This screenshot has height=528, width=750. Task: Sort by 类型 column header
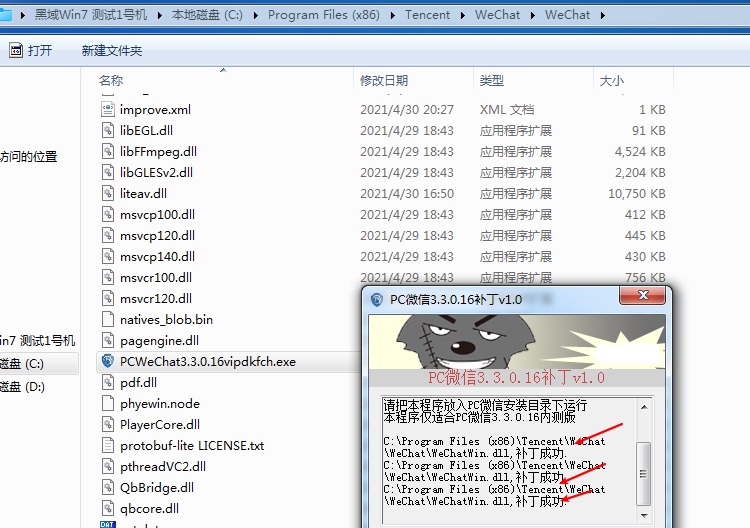tap(492, 80)
